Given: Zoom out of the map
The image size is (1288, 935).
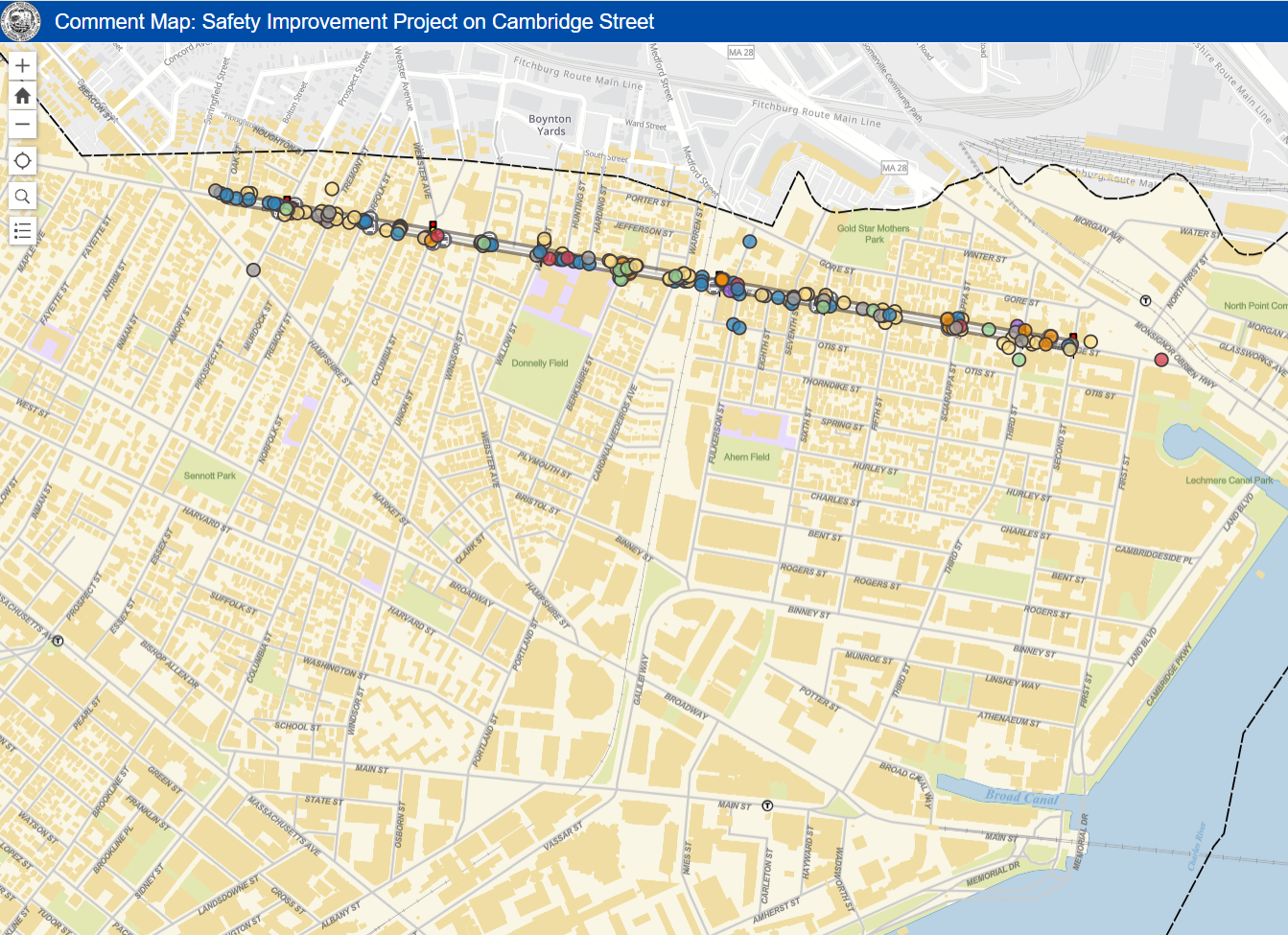Looking at the screenshot, I should coord(23,125).
